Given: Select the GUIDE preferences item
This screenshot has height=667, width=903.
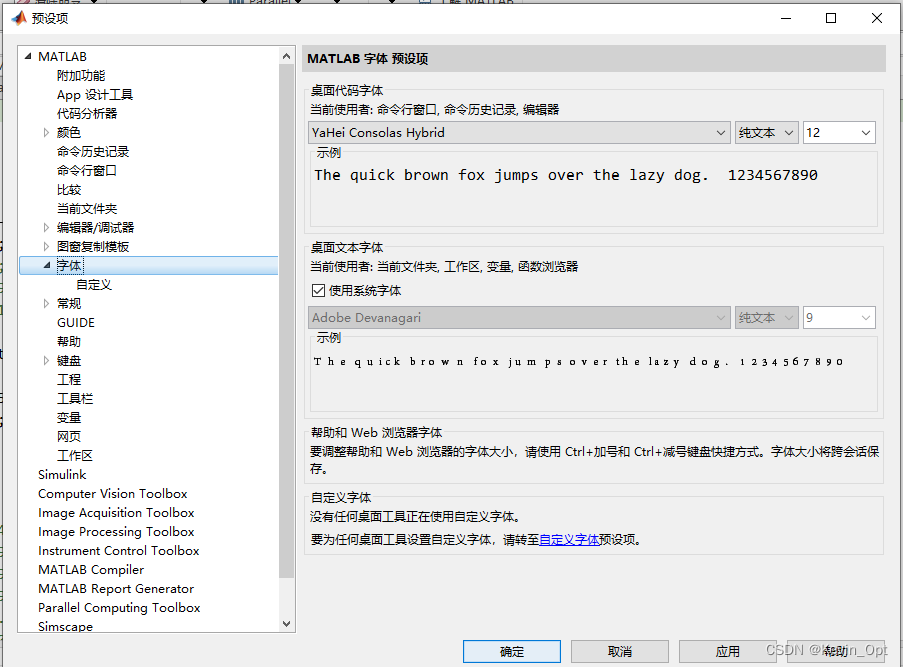Looking at the screenshot, I should coord(75,322).
